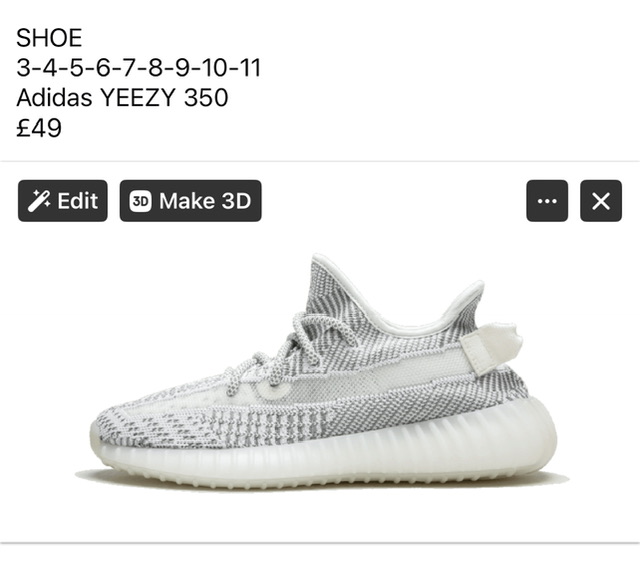Click the word YEEZY in the description

(x=137, y=98)
